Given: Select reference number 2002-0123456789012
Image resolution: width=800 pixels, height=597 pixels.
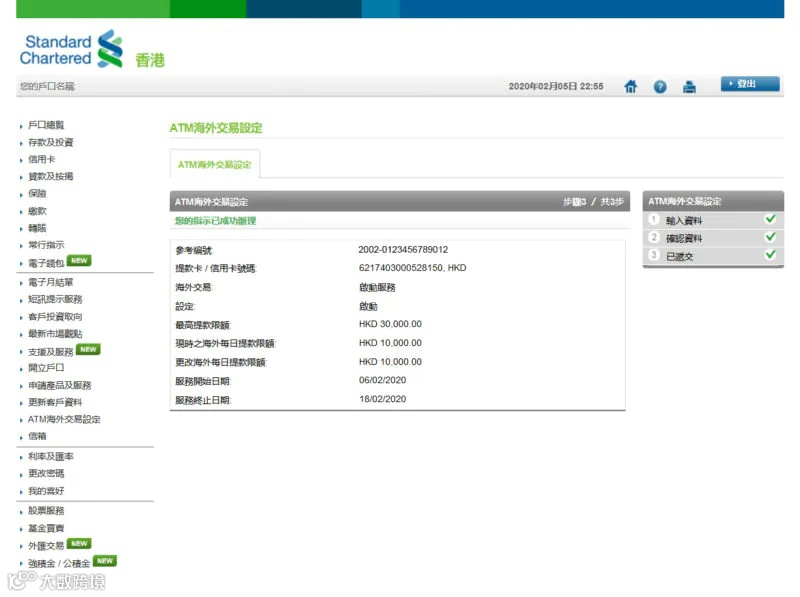Looking at the screenshot, I should [x=403, y=250].
